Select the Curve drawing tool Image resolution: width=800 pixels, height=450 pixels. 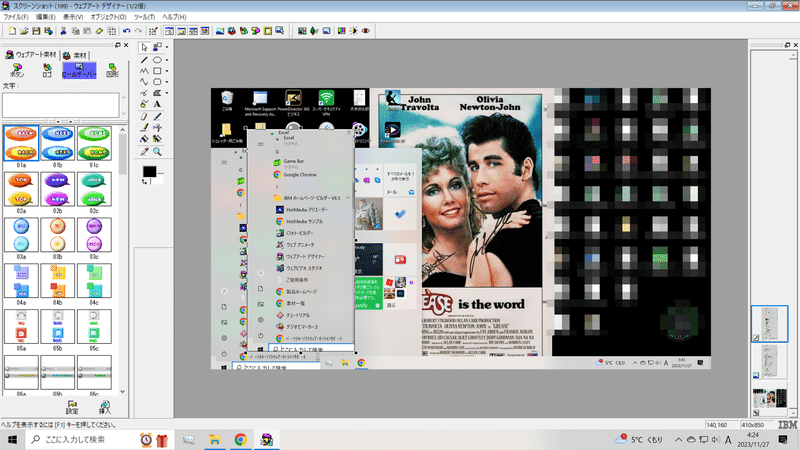pyautogui.click(x=144, y=82)
